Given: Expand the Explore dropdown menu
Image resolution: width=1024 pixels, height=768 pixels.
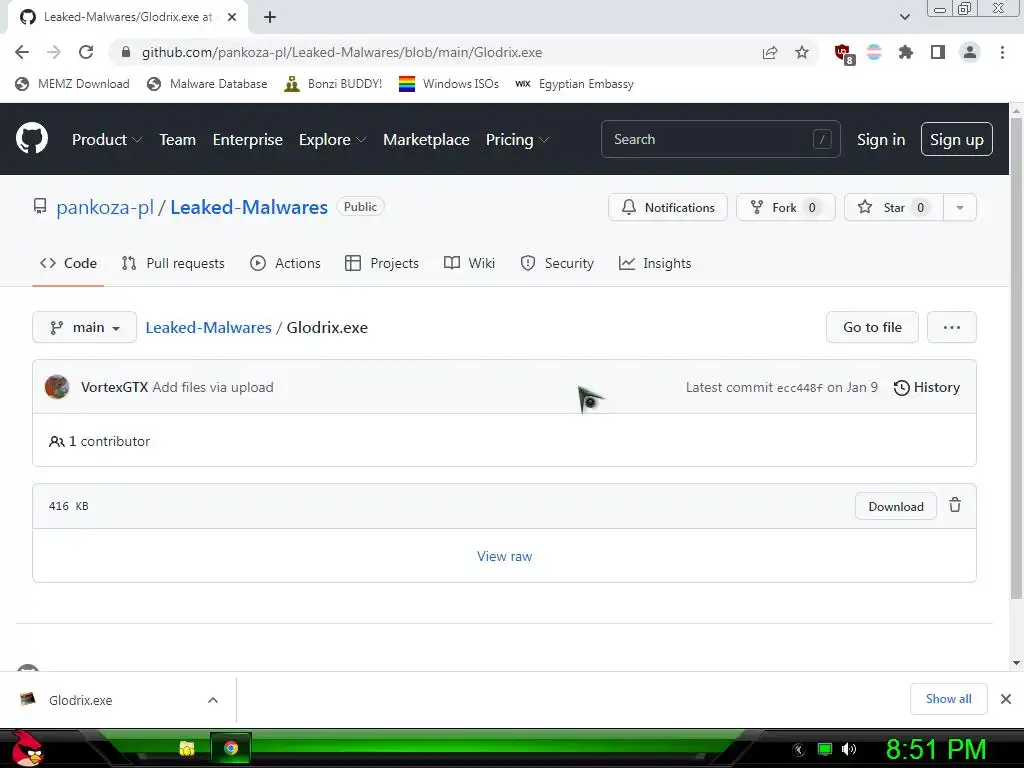Looking at the screenshot, I should click(x=332, y=139).
